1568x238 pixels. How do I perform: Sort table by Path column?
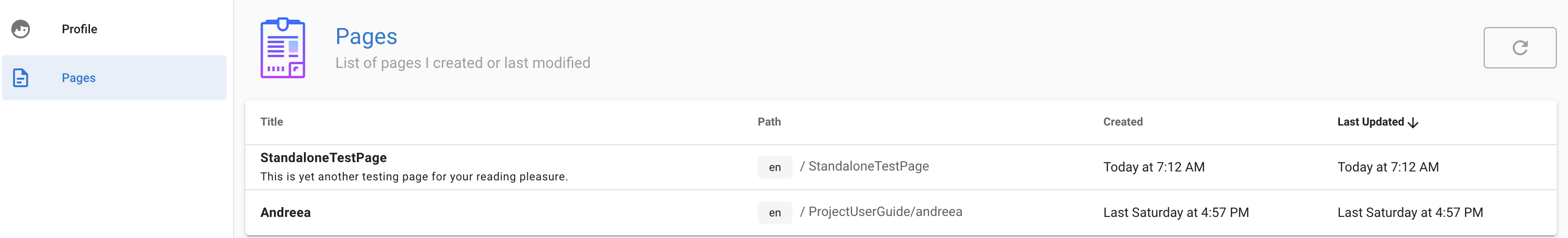769,122
